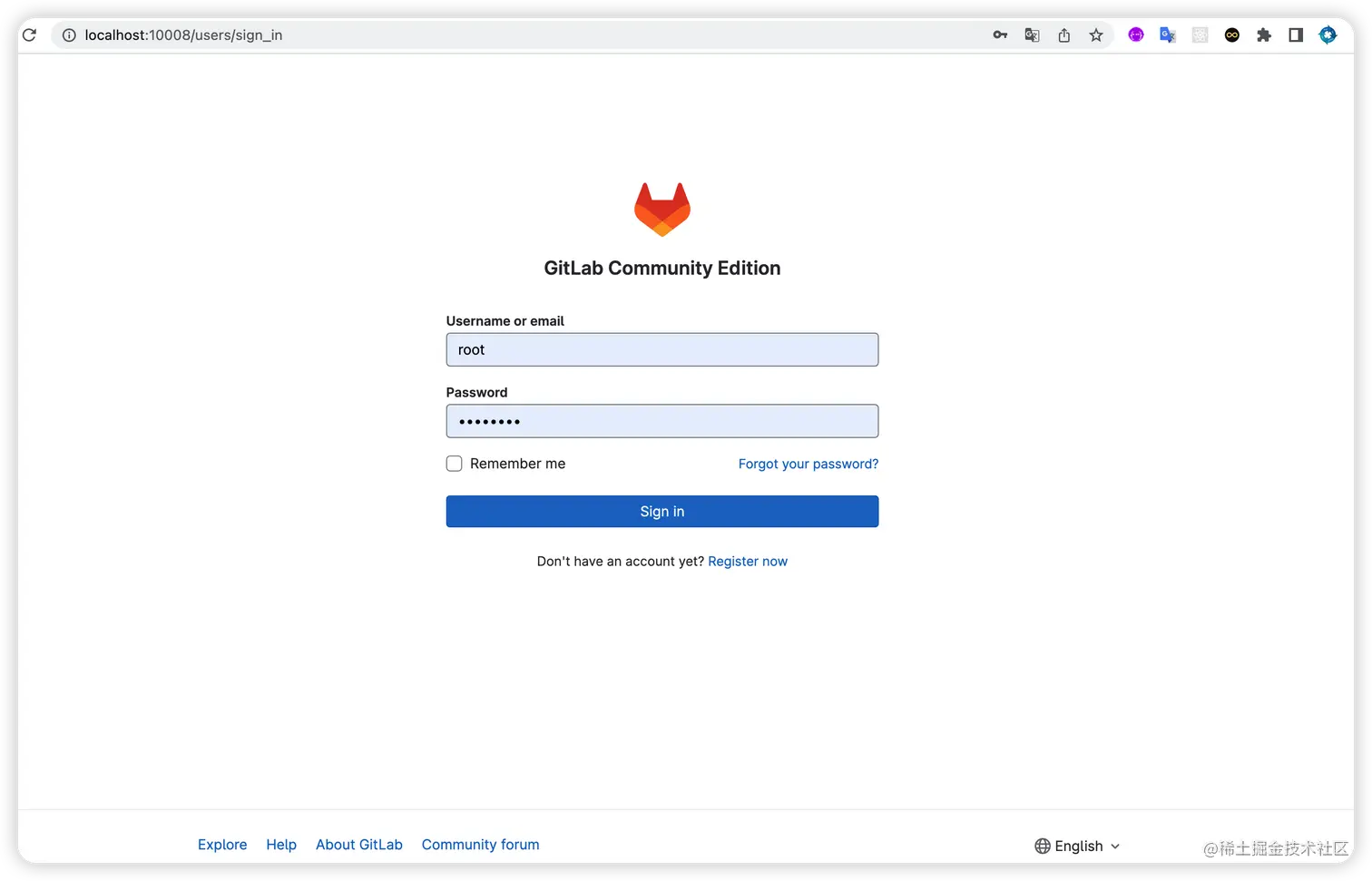Open Google Translate extension icon
Screen dimensions: 1372x881
(1168, 35)
